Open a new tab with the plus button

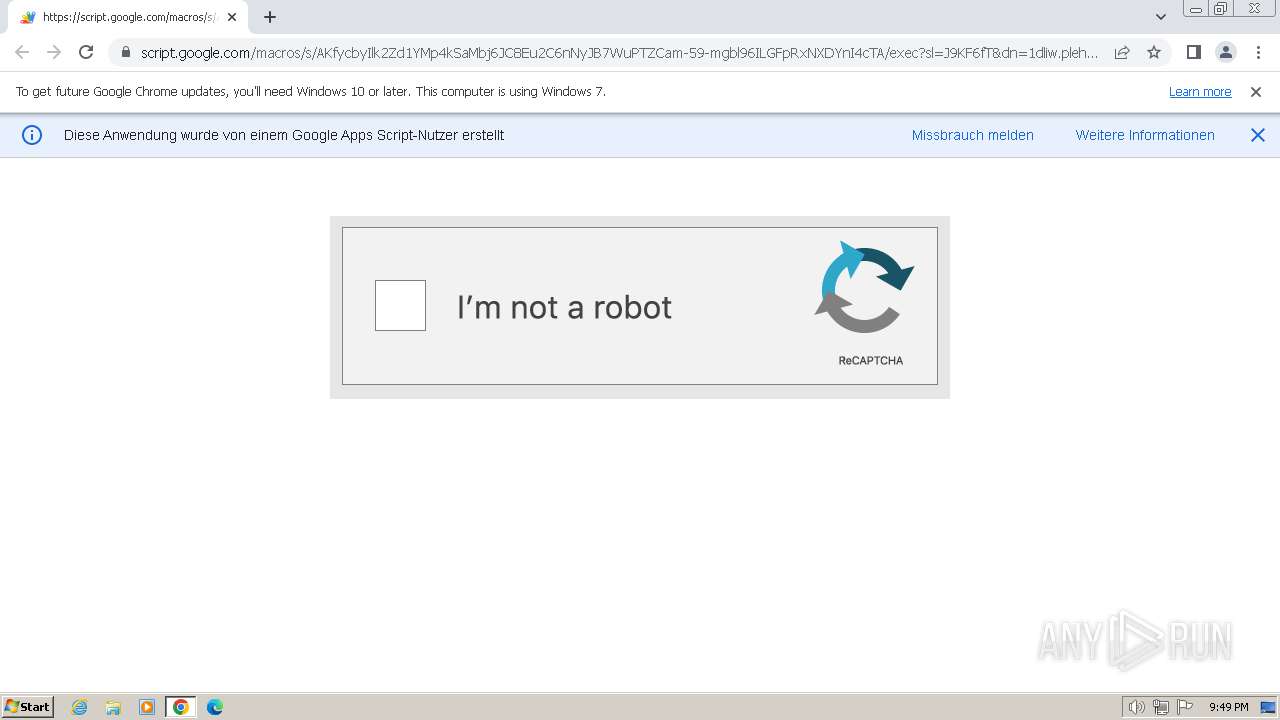tap(269, 17)
